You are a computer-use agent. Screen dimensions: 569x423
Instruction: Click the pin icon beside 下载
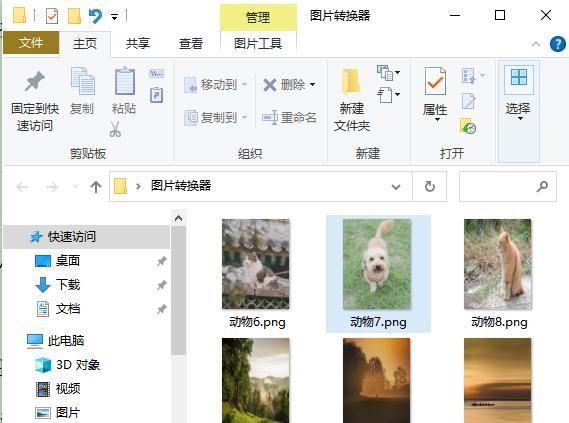pyautogui.click(x=161, y=285)
